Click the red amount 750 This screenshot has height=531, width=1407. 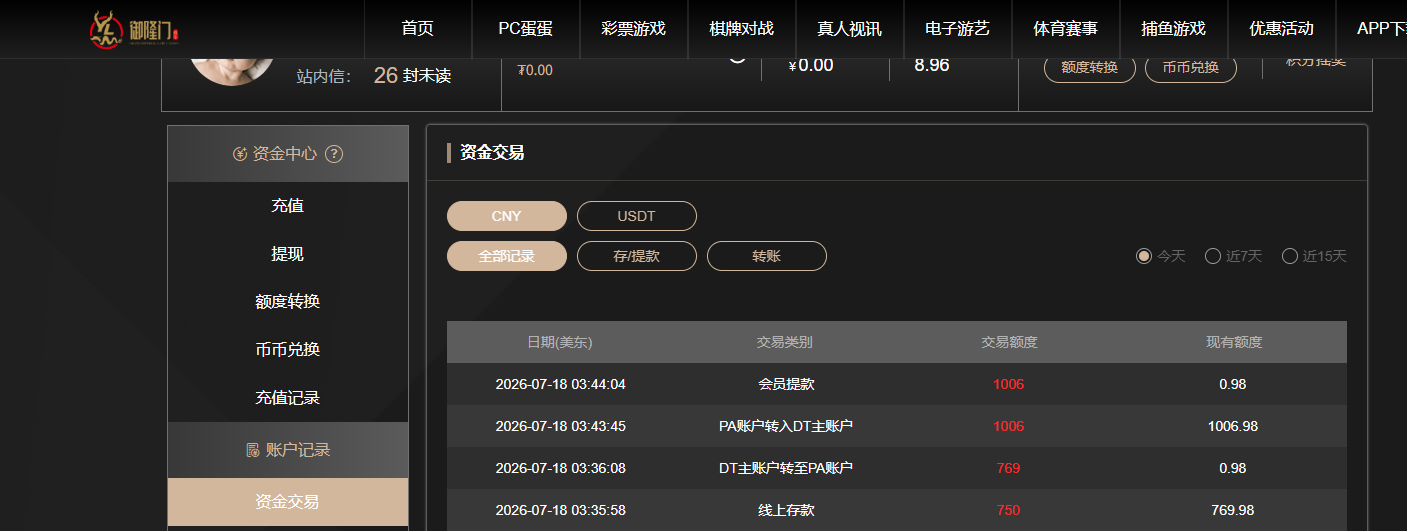pos(1009,510)
